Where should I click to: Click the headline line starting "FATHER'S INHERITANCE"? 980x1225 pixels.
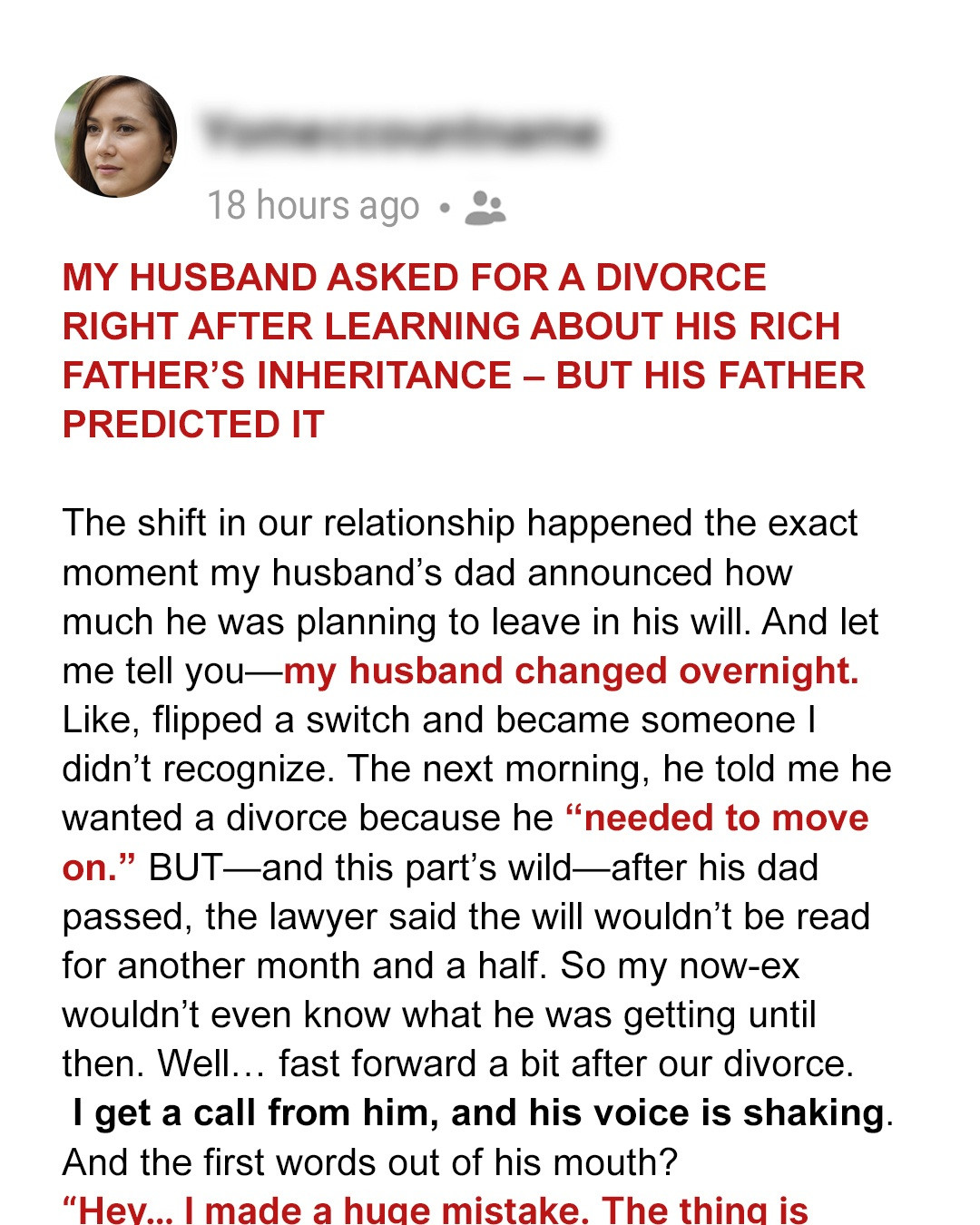coord(463,376)
